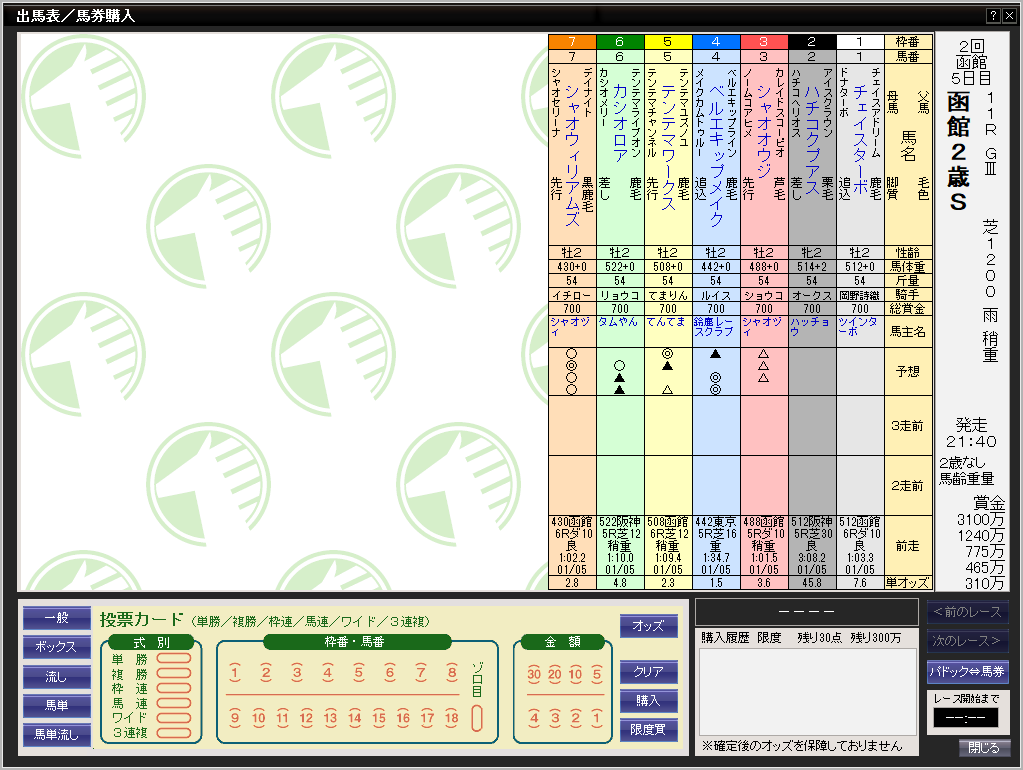The width and height of the screenshot is (1023, 770).
Task: Switch to the 一般 betting mode
Action: (x=57, y=617)
